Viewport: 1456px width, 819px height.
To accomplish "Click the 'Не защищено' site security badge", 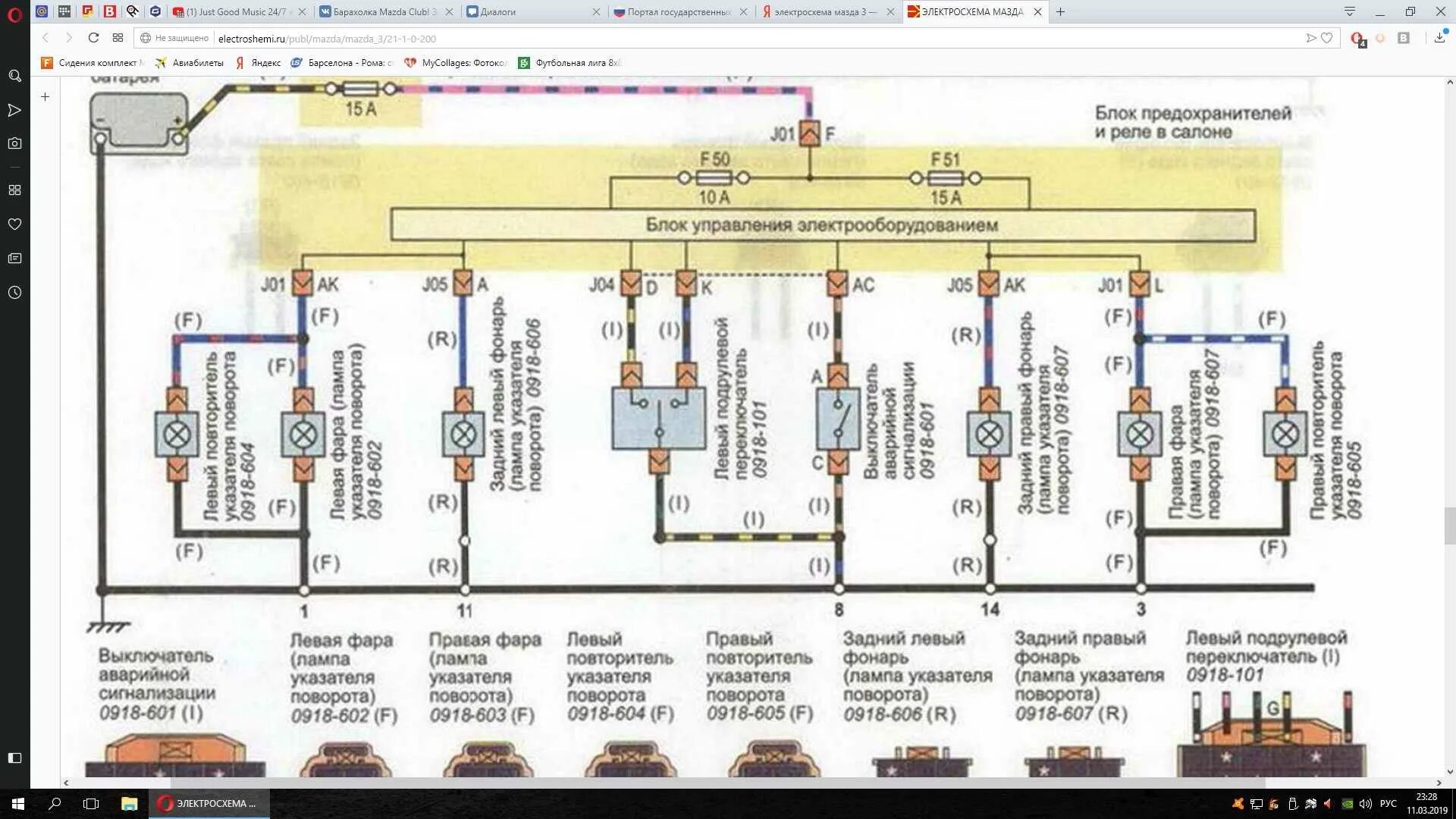I will coord(174,38).
